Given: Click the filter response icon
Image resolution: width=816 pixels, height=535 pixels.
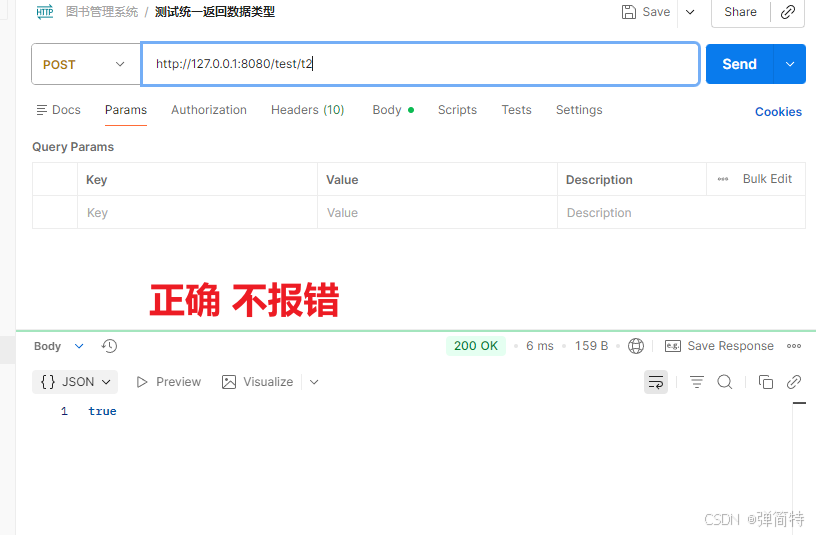Looking at the screenshot, I should coord(697,382).
